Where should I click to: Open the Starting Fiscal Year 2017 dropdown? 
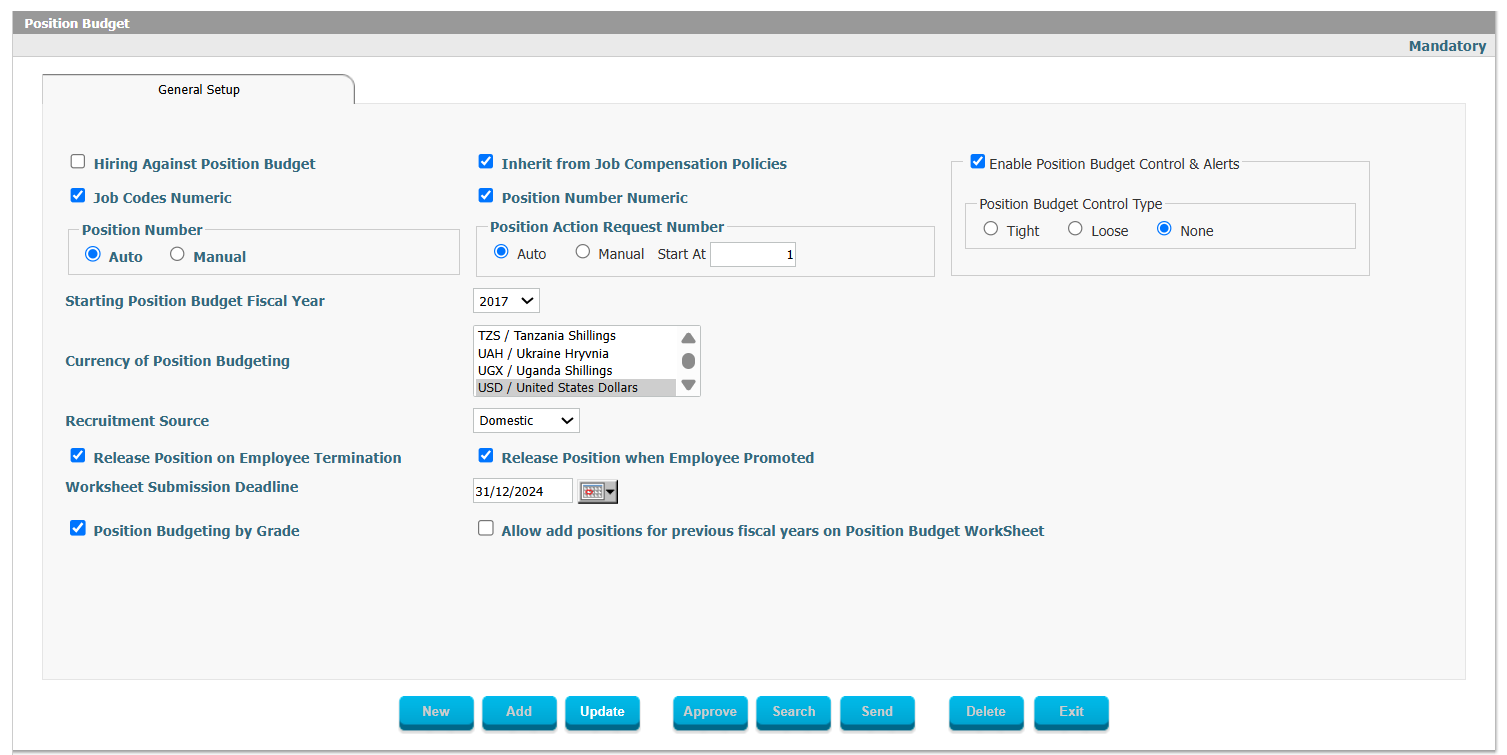coord(506,300)
